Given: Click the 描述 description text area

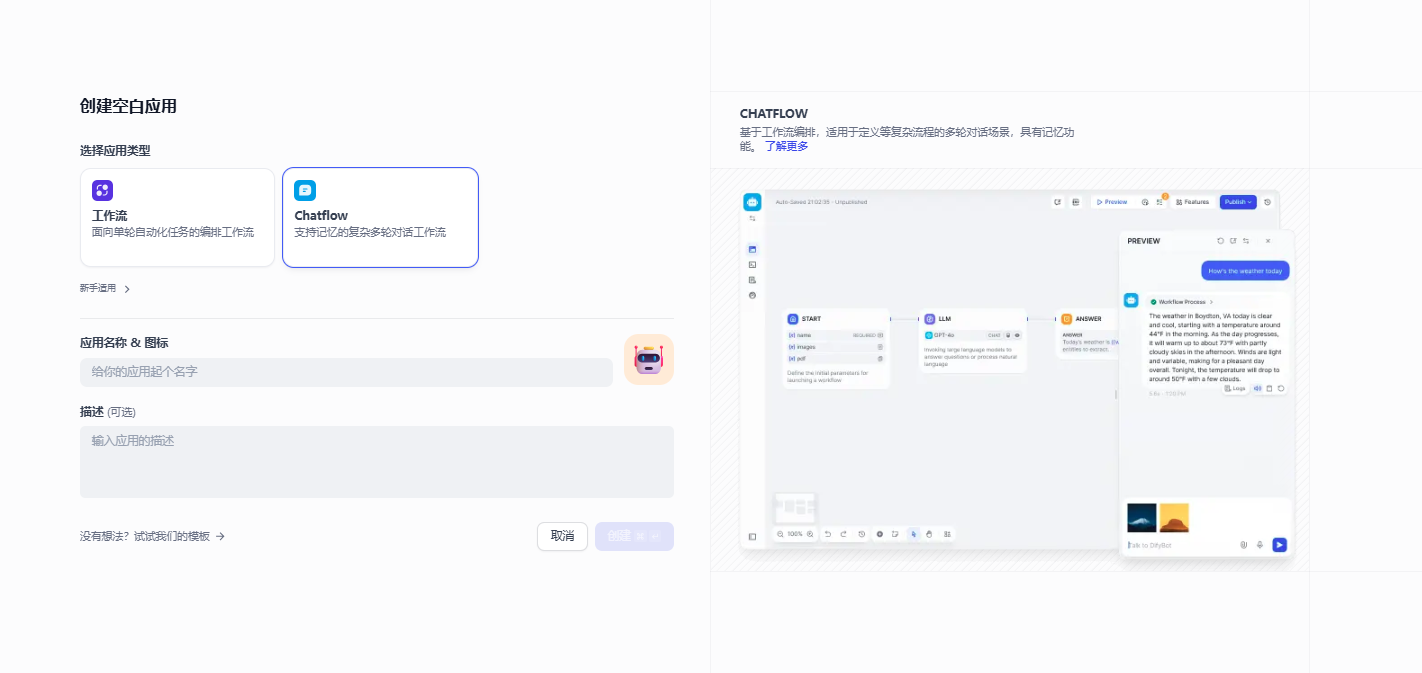Looking at the screenshot, I should click(x=377, y=462).
